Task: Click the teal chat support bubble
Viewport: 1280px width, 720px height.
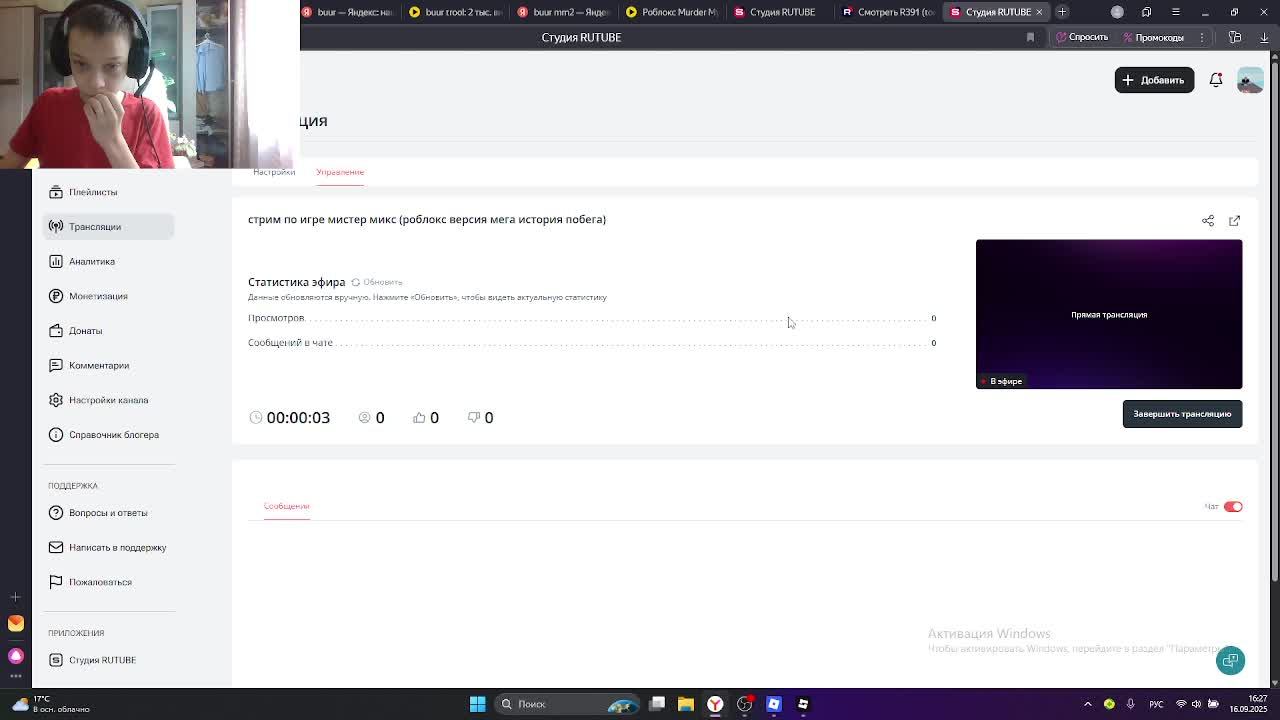Action: 1230,660
